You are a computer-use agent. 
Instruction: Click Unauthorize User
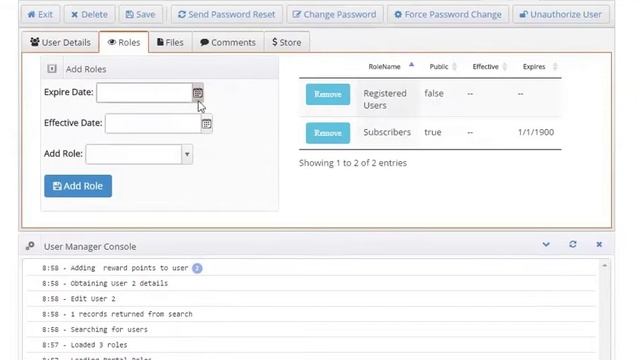pos(561,14)
